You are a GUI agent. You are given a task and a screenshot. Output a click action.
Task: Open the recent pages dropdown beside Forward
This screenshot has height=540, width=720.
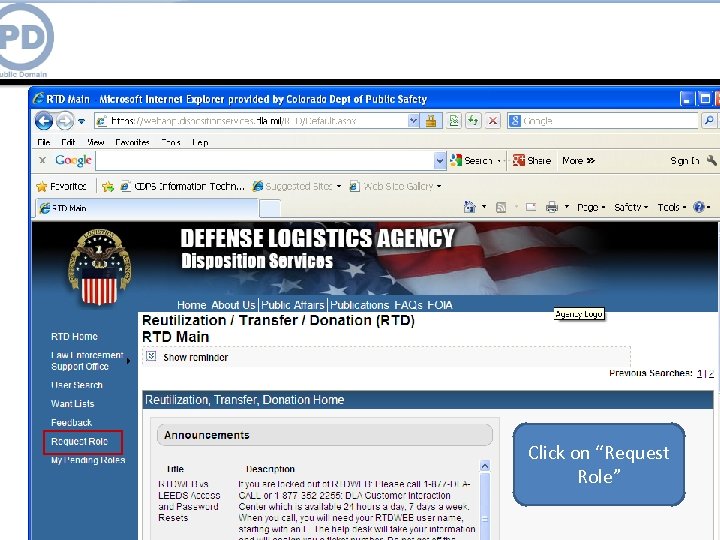click(x=81, y=122)
